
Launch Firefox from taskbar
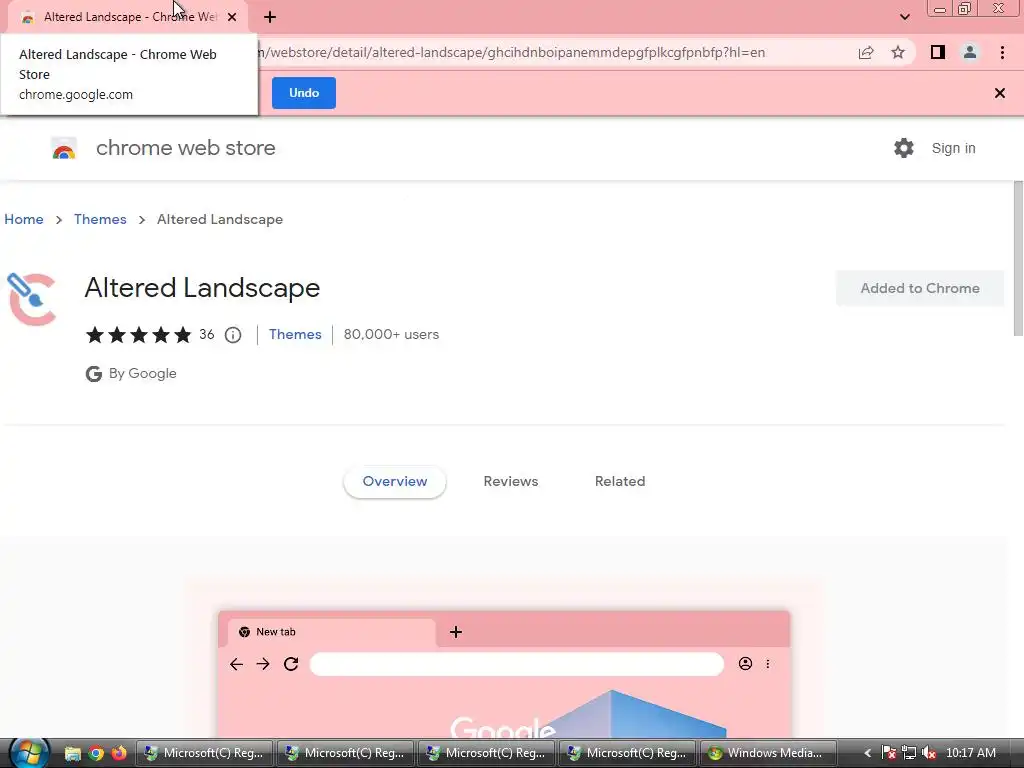pyautogui.click(x=119, y=754)
